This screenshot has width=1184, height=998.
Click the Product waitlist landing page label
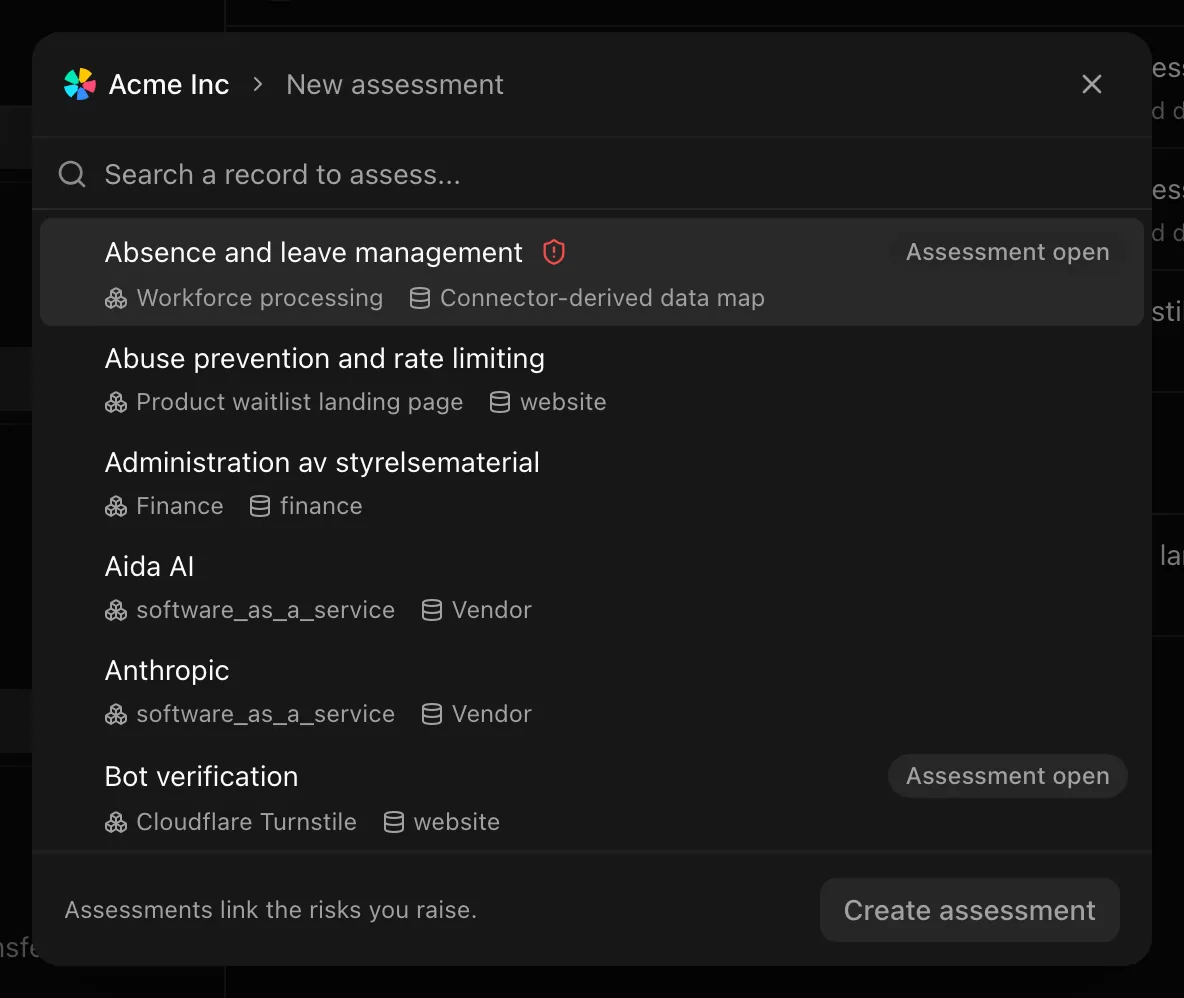tap(300, 402)
